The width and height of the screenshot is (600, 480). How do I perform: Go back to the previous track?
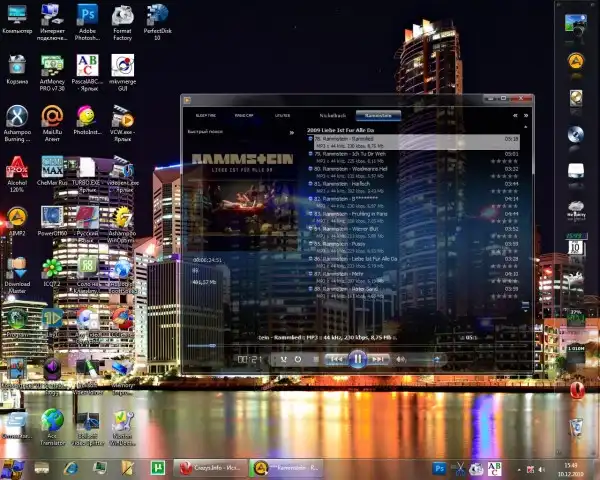point(336,358)
